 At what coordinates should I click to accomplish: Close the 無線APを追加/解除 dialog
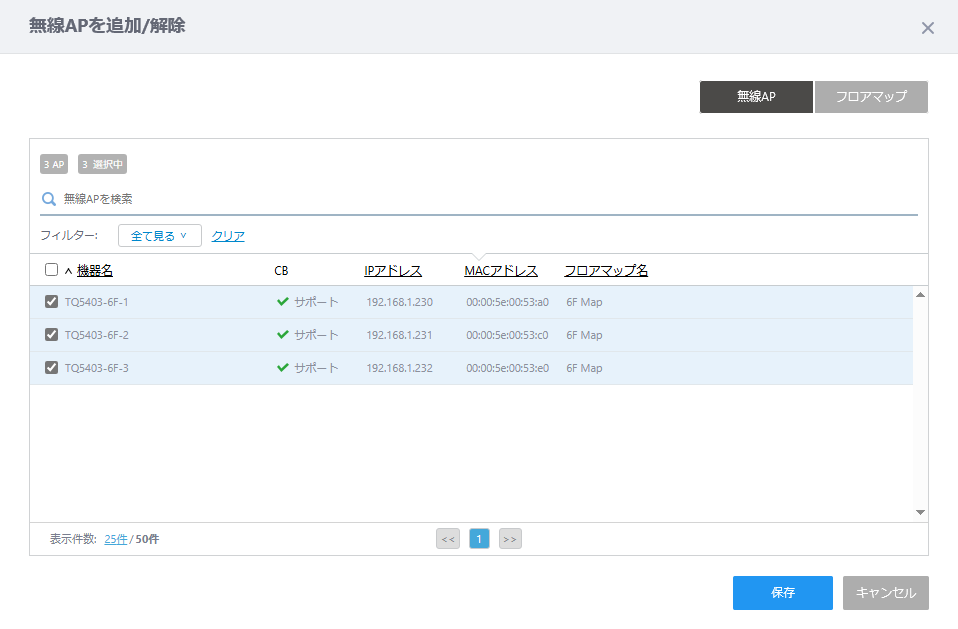[x=927, y=28]
